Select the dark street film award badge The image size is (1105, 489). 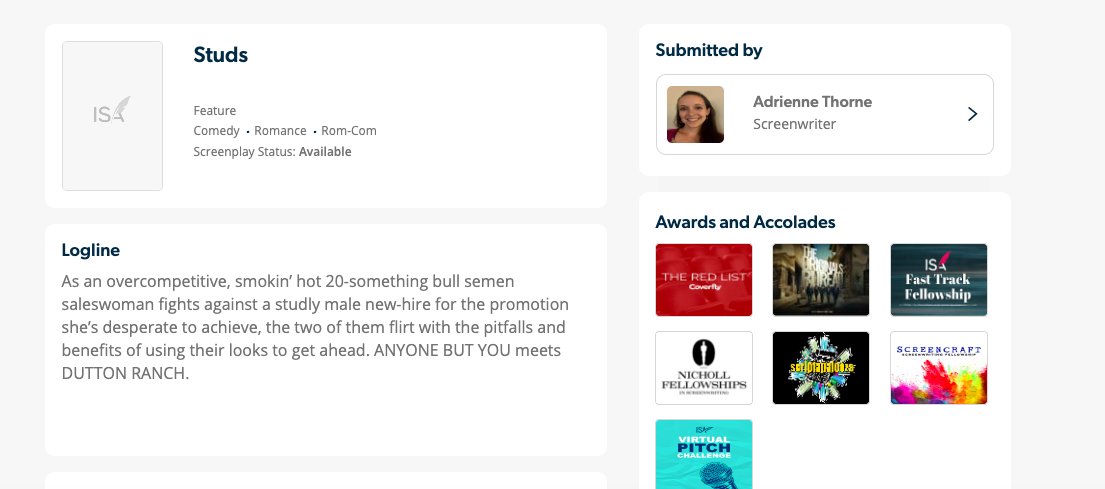click(820, 280)
